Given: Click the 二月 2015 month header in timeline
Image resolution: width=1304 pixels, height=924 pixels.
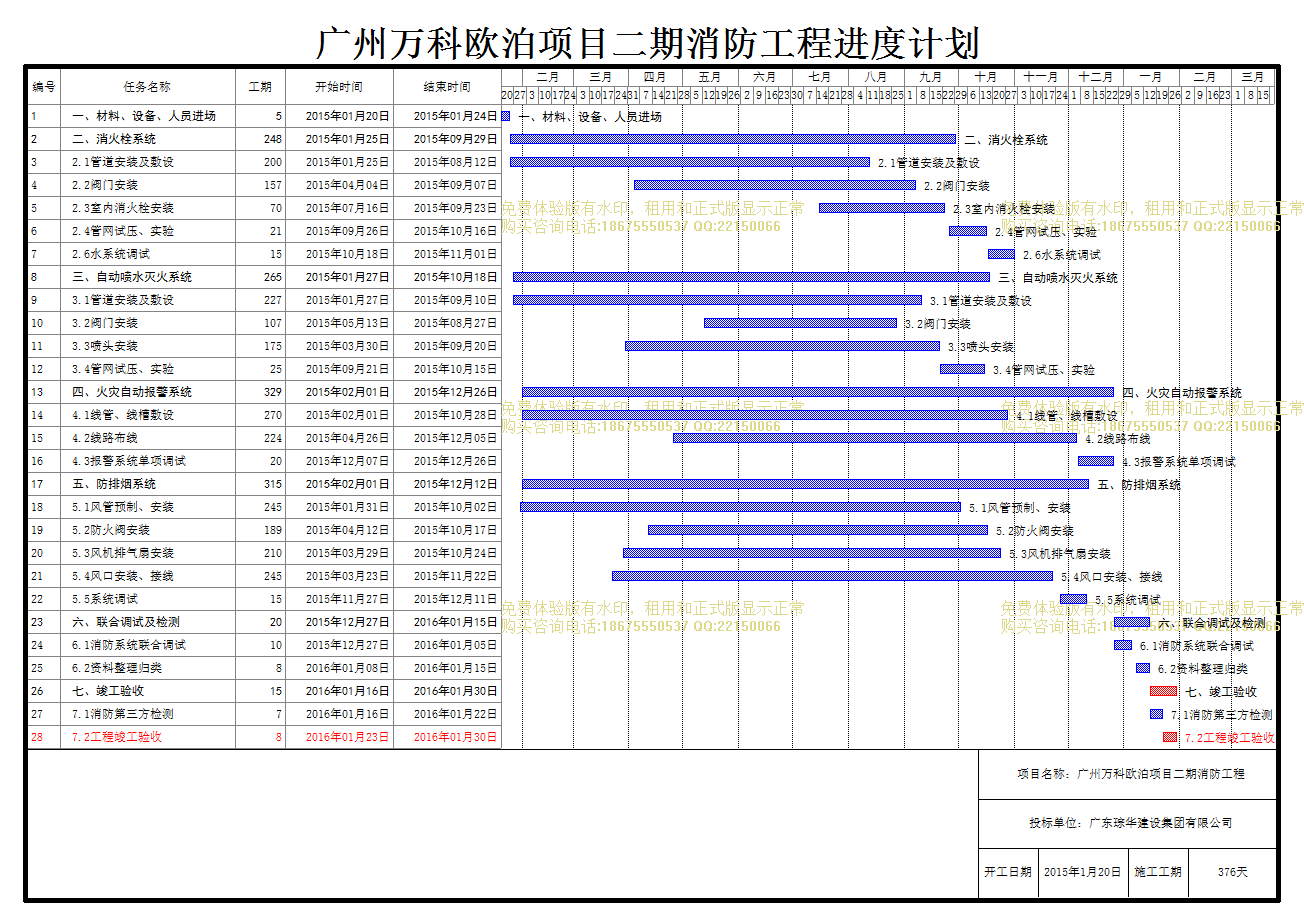Looking at the screenshot, I should coord(548,77).
